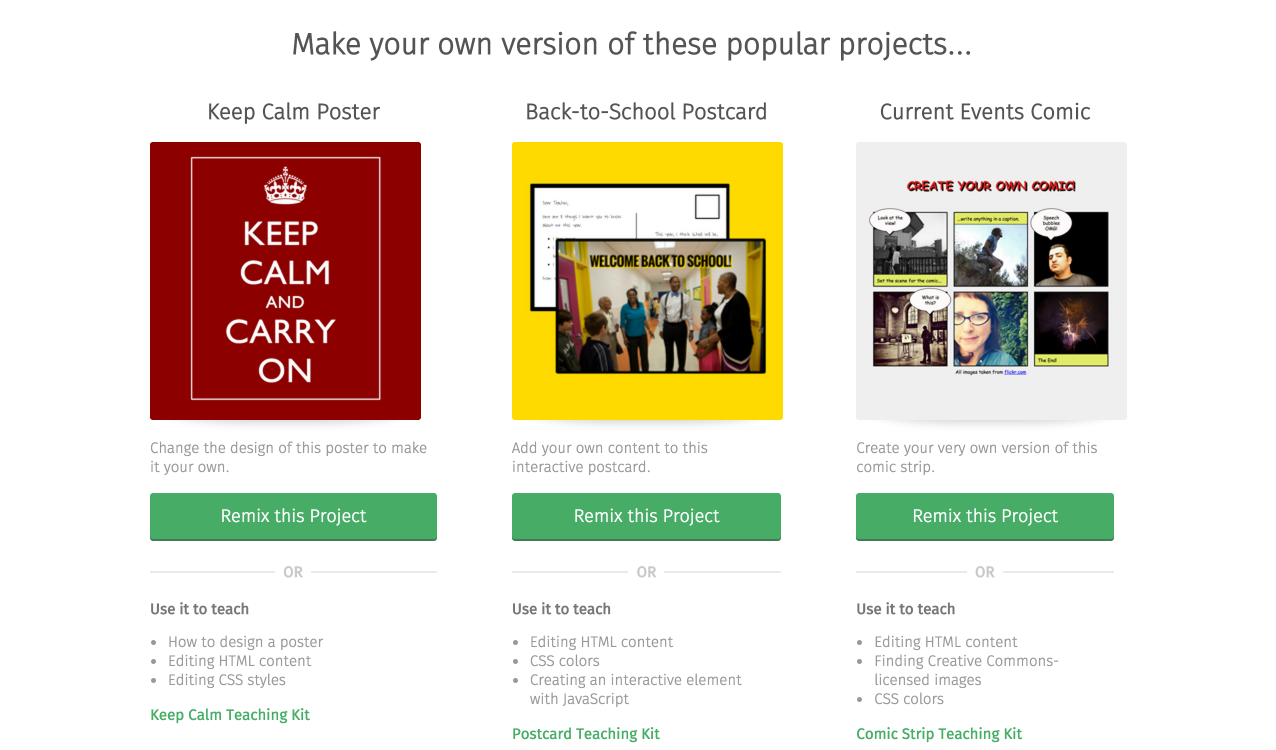This screenshot has height=750, width=1276.
Task: Open the Keep Calm Teaching Kit link
Action: coord(230,715)
